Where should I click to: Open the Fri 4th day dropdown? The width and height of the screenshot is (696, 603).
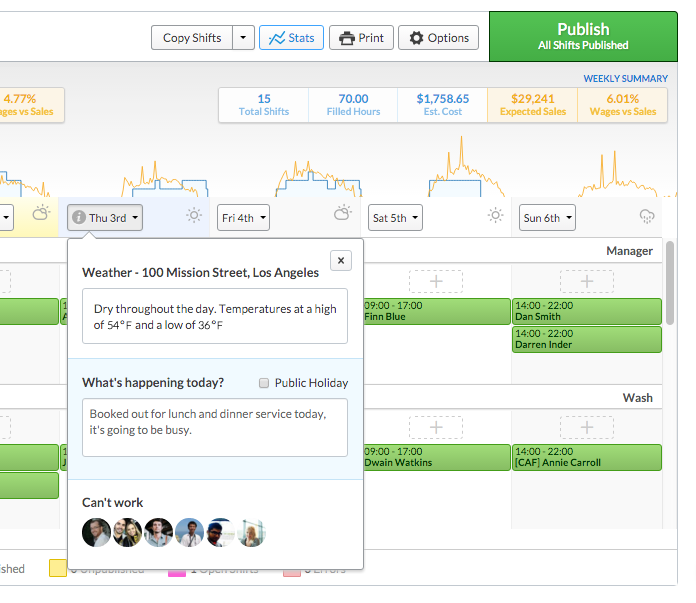(x=244, y=217)
